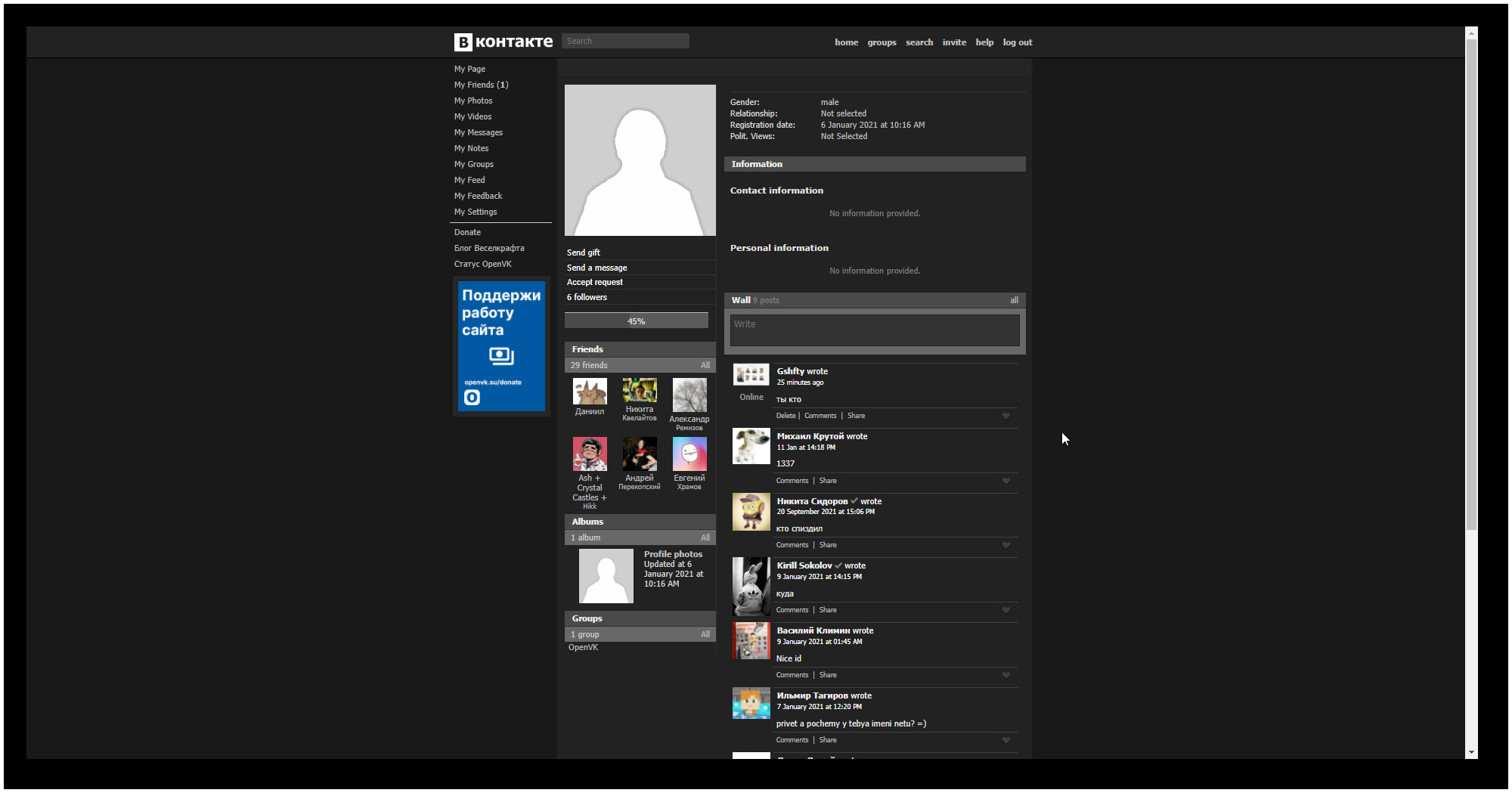1512x793 pixels.
Task: Open My Messages in sidebar
Action: [x=478, y=132]
